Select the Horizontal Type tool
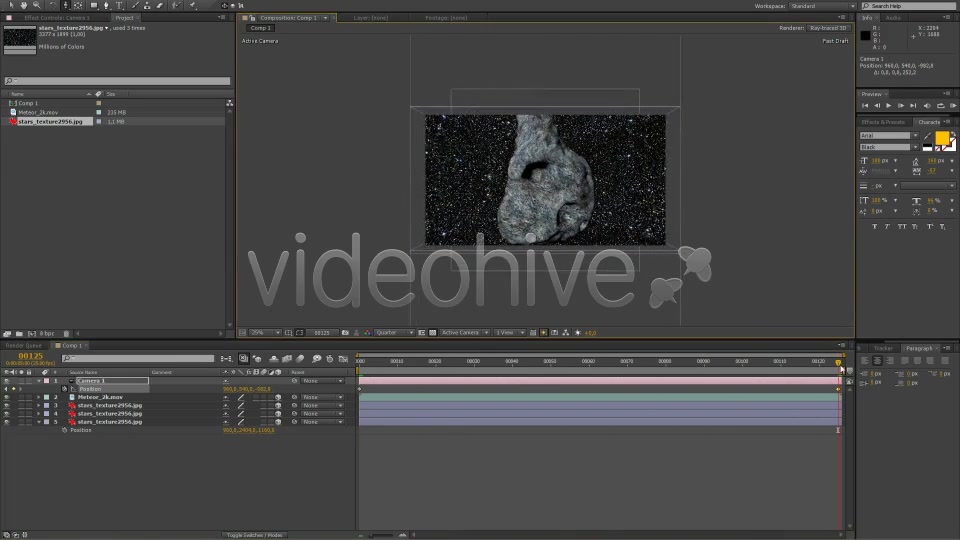Screen dimensions: 960x540 pos(119,5)
